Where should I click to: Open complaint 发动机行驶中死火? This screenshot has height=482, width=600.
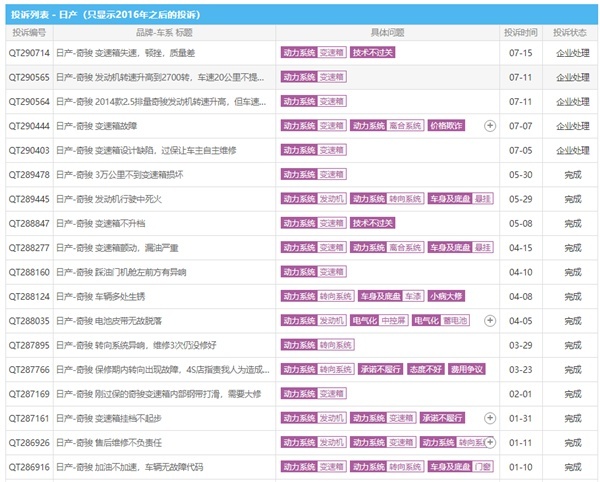tap(109, 199)
